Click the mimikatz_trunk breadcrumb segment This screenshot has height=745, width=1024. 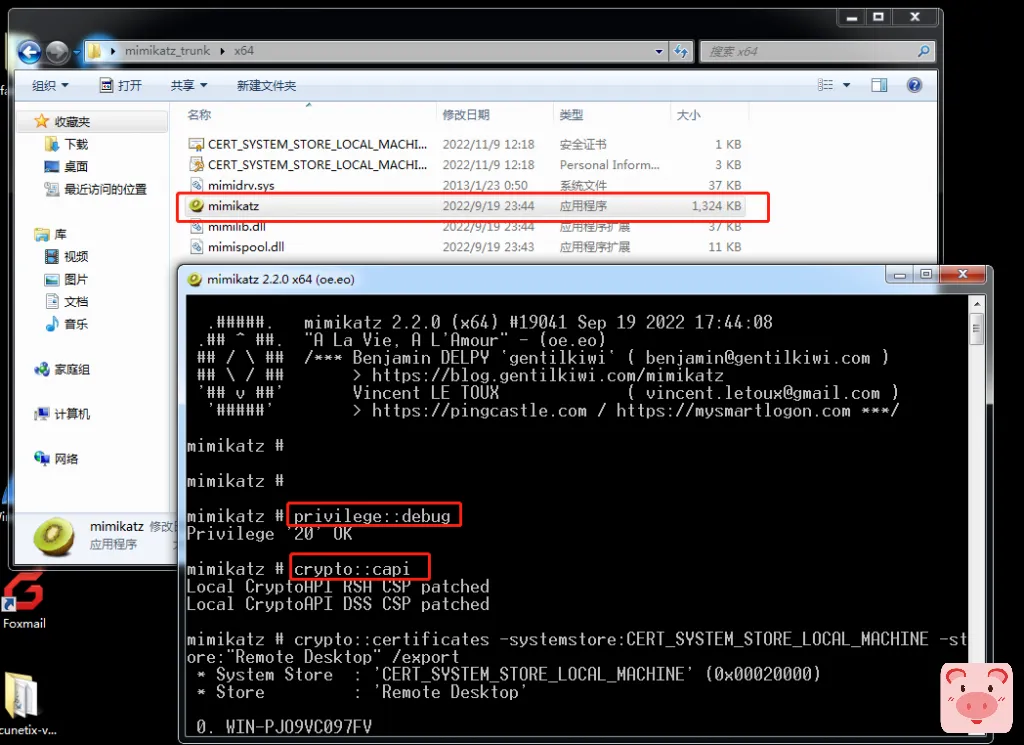(x=167, y=51)
